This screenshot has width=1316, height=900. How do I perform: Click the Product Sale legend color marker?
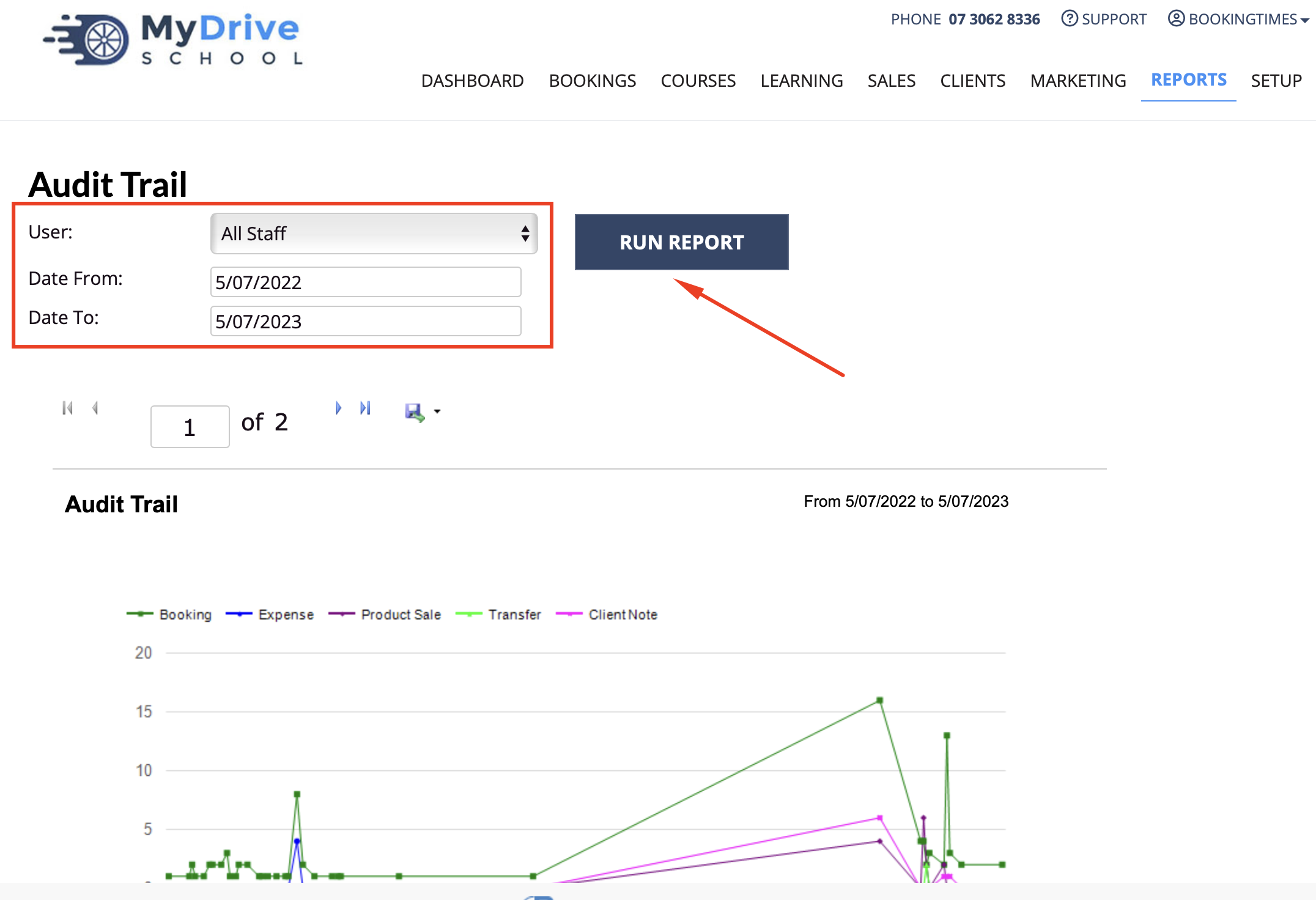pyautogui.click(x=342, y=614)
